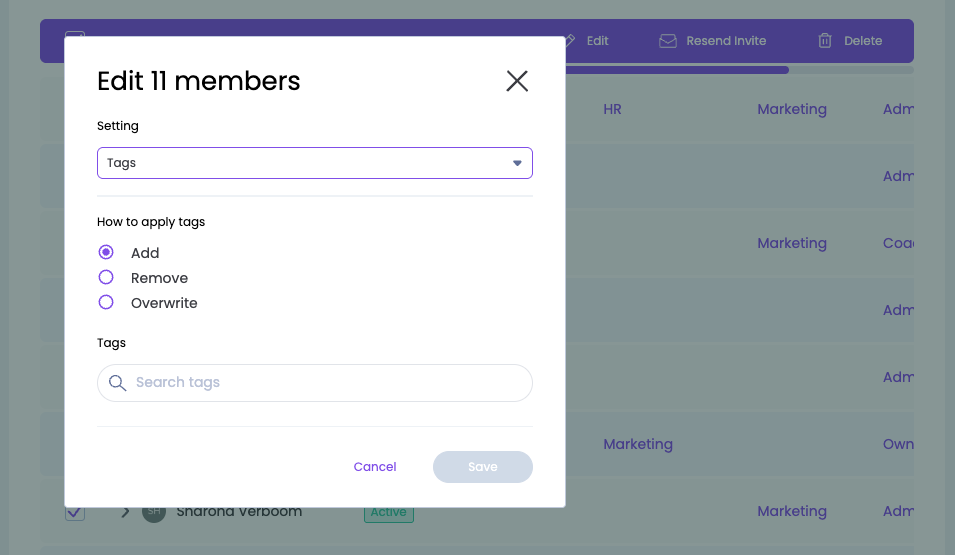Viewport: 955px width, 555px height.
Task: Click the horizontal scrollbar under the toolbar
Action: coord(676,70)
